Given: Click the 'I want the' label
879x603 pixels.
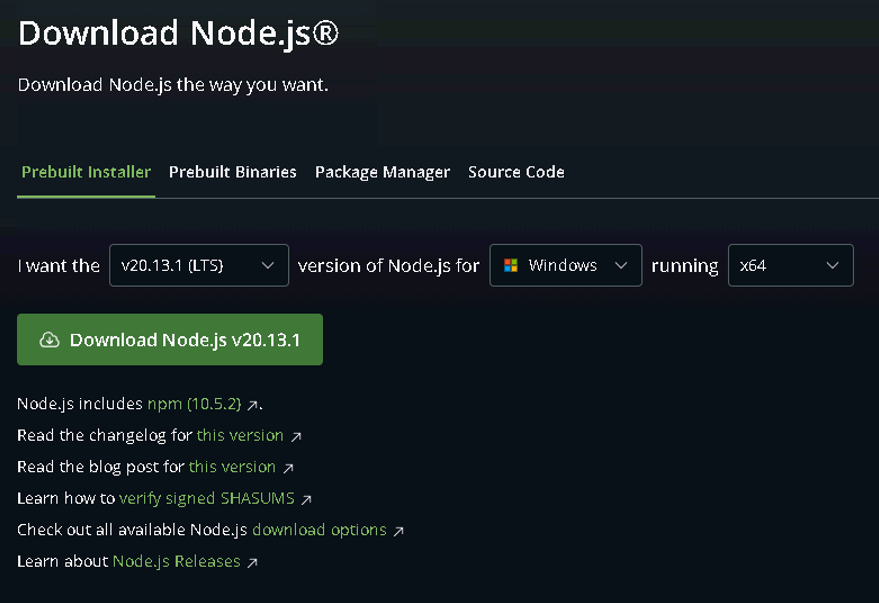Looking at the screenshot, I should [58, 265].
